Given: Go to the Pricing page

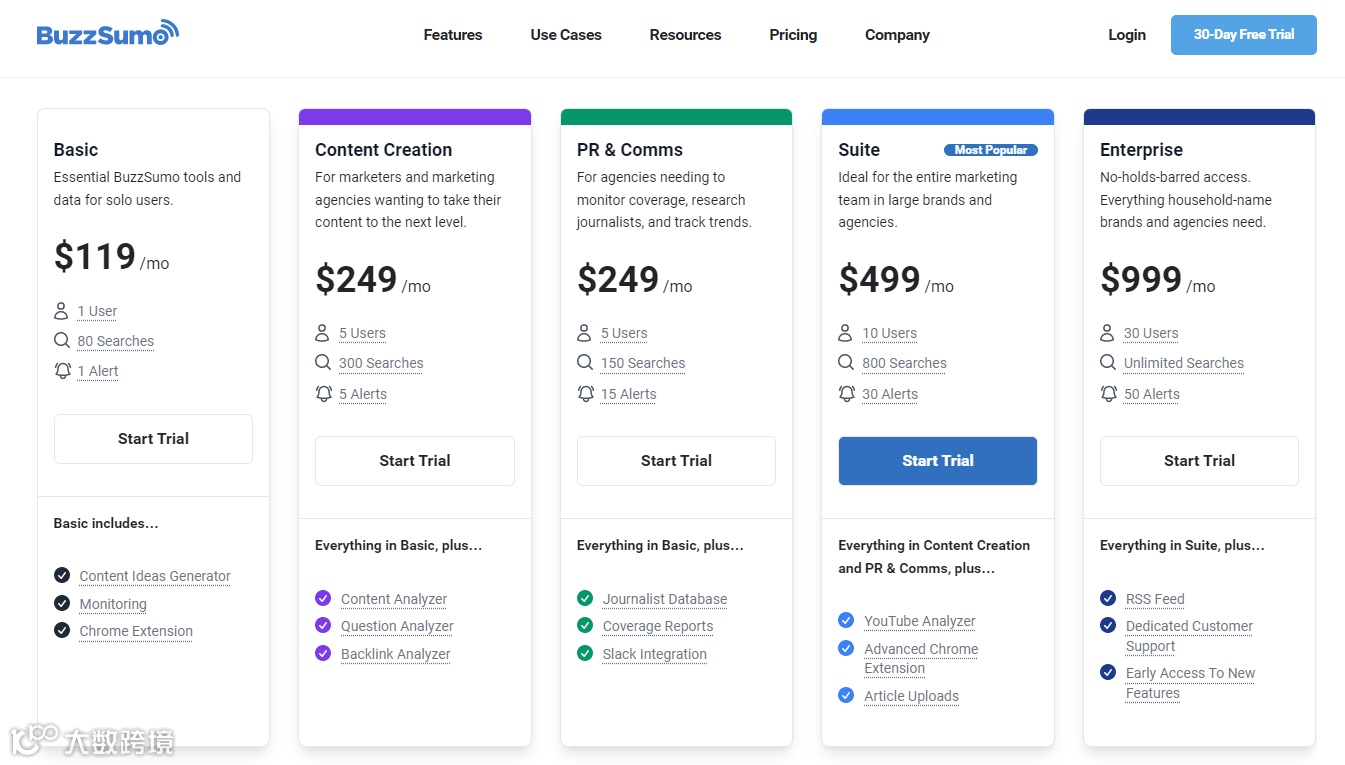Looking at the screenshot, I should (793, 35).
